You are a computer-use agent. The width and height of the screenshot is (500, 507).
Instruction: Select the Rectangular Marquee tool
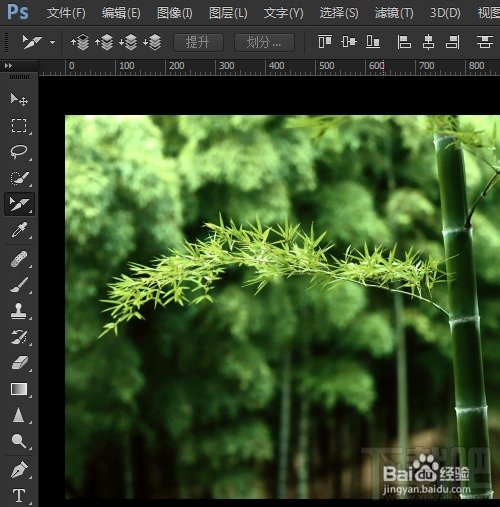pyautogui.click(x=19, y=126)
